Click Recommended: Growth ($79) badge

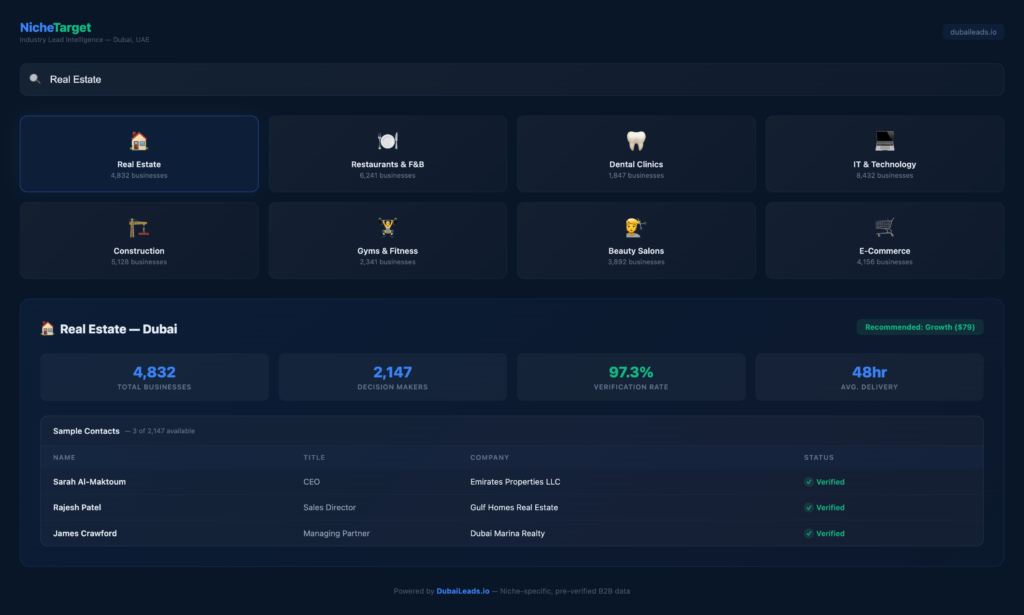coord(919,327)
